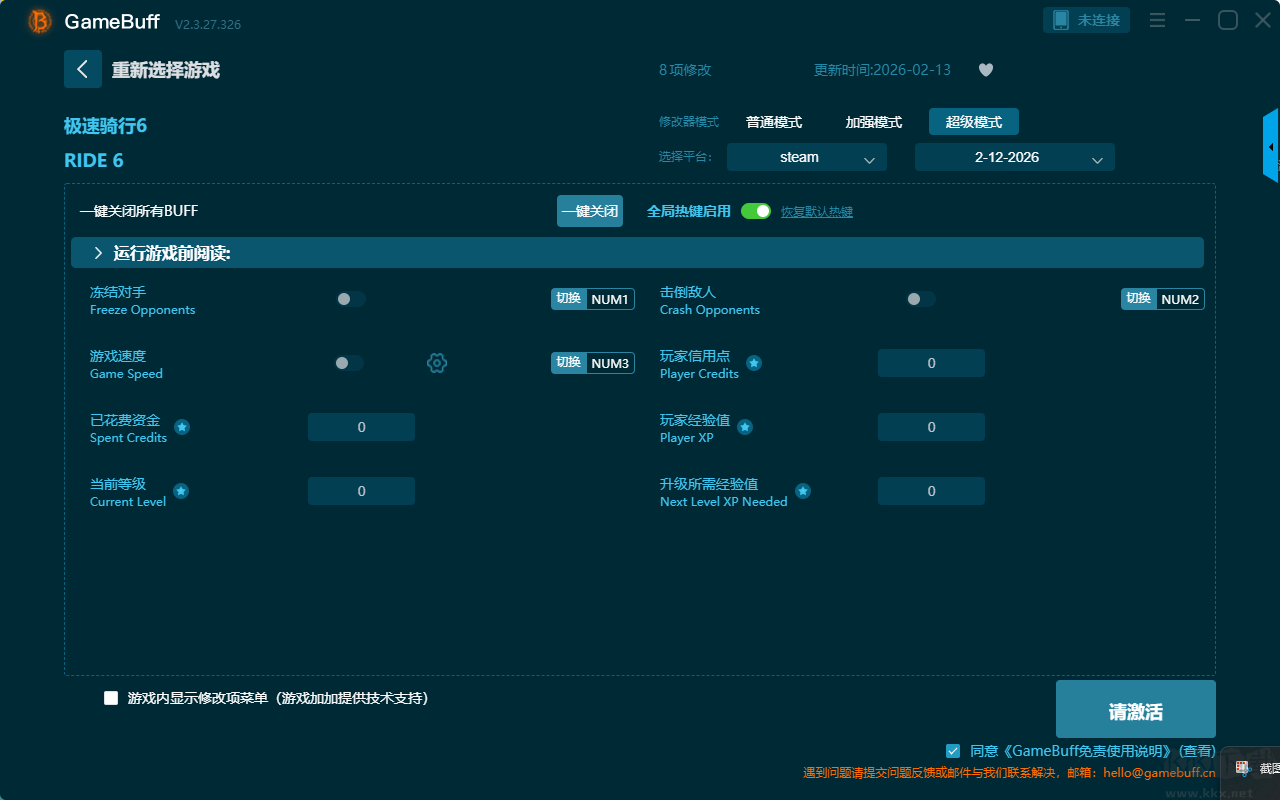This screenshot has height=800, width=1280.
Task: Click the NUM1 hotkey switch button
Action: (x=593, y=299)
